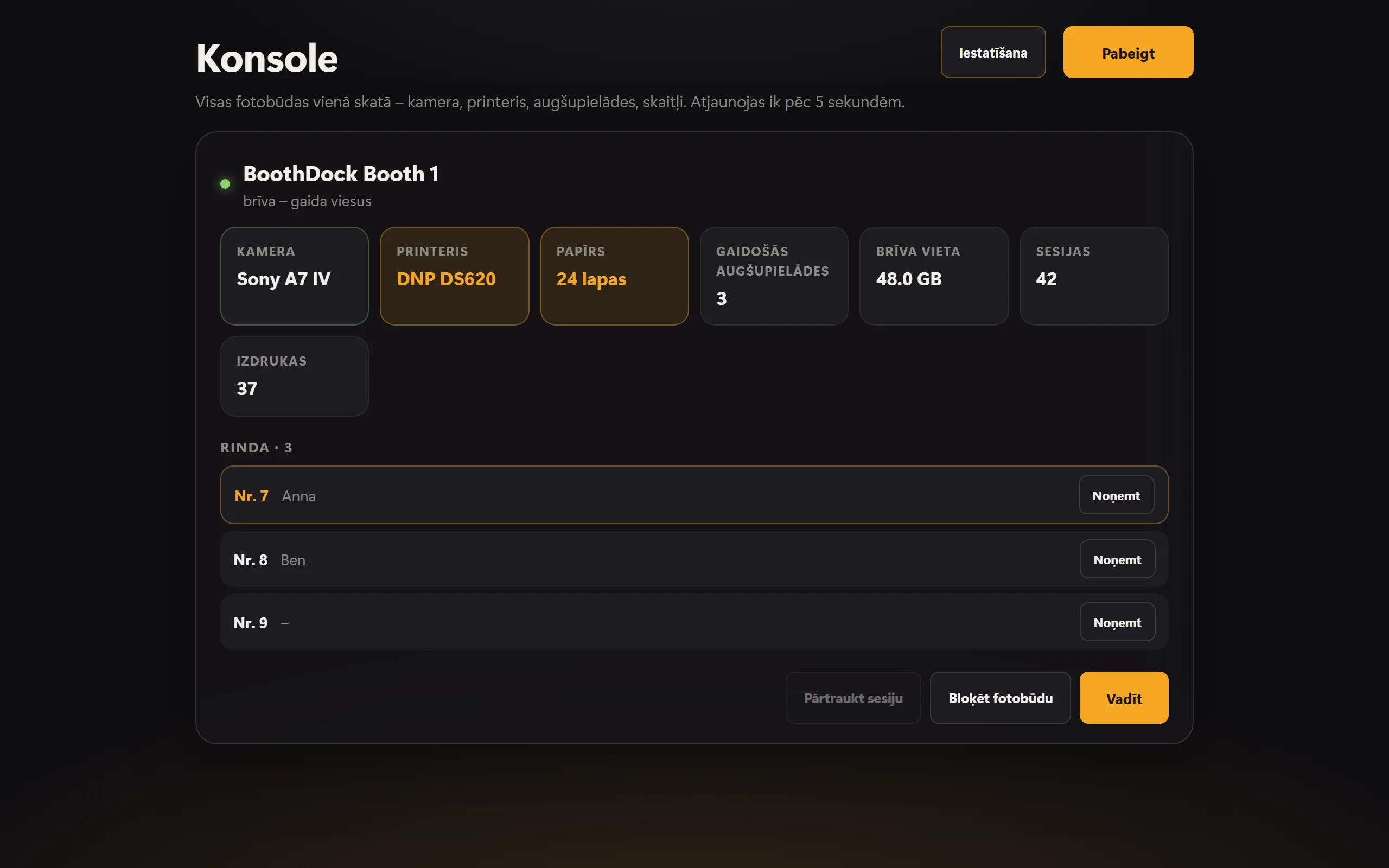Click the Brīva vieta 48.0 GB card
1389x868 pixels.
pos(934,276)
